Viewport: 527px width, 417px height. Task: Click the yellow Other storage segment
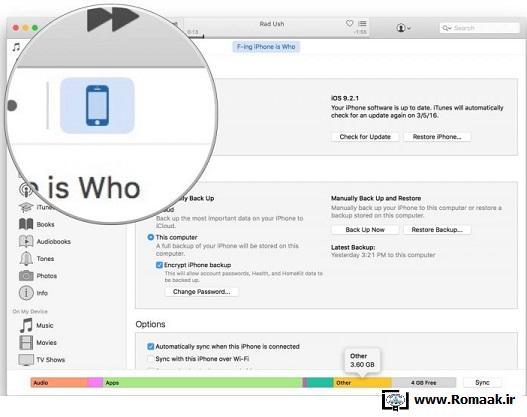[x=362, y=382]
